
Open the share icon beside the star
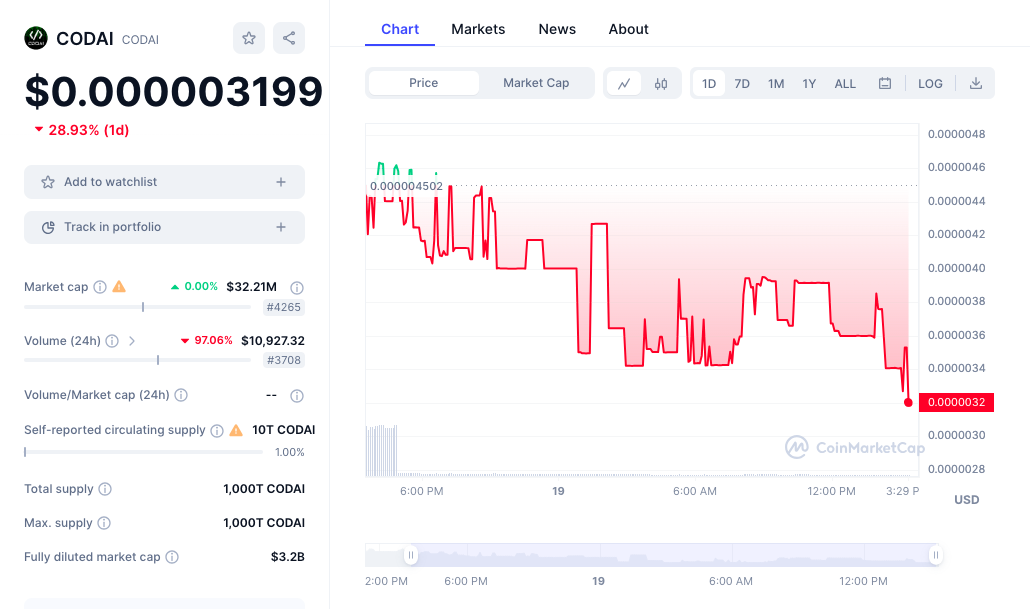coord(288,37)
